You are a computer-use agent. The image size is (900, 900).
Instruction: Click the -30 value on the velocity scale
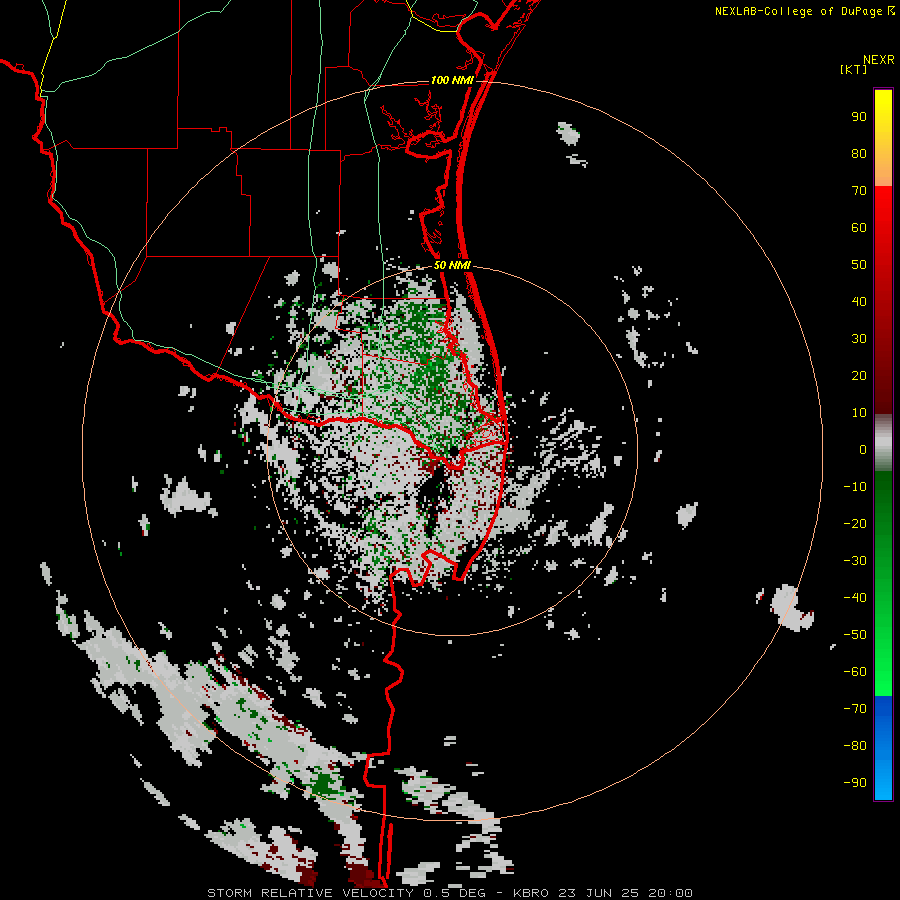(855, 561)
